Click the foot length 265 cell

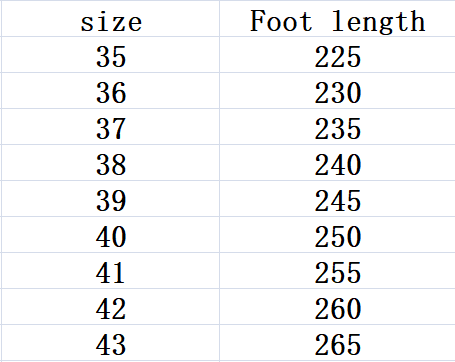pos(337,343)
